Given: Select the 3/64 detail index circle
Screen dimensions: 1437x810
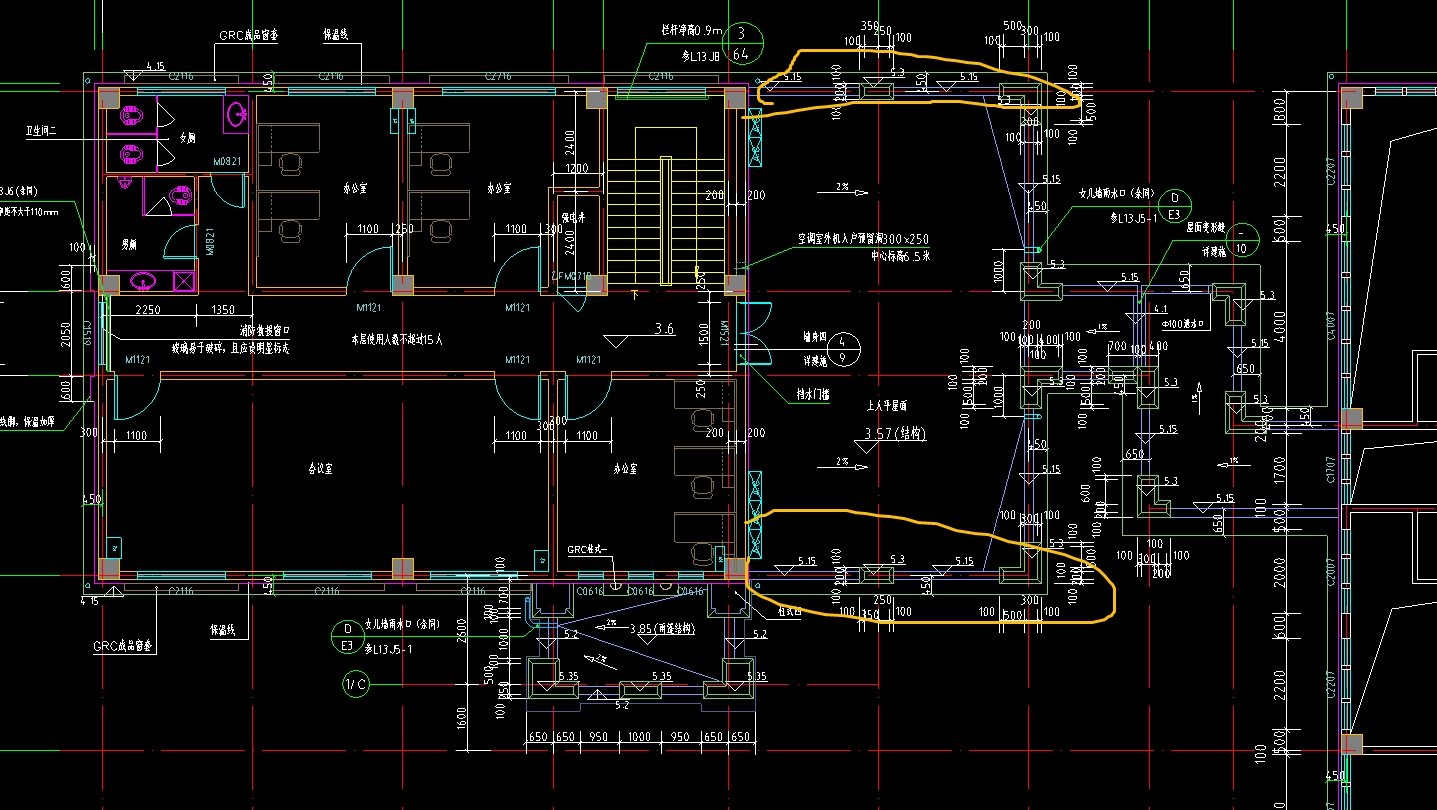Looking at the screenshot, I should 742,44.
